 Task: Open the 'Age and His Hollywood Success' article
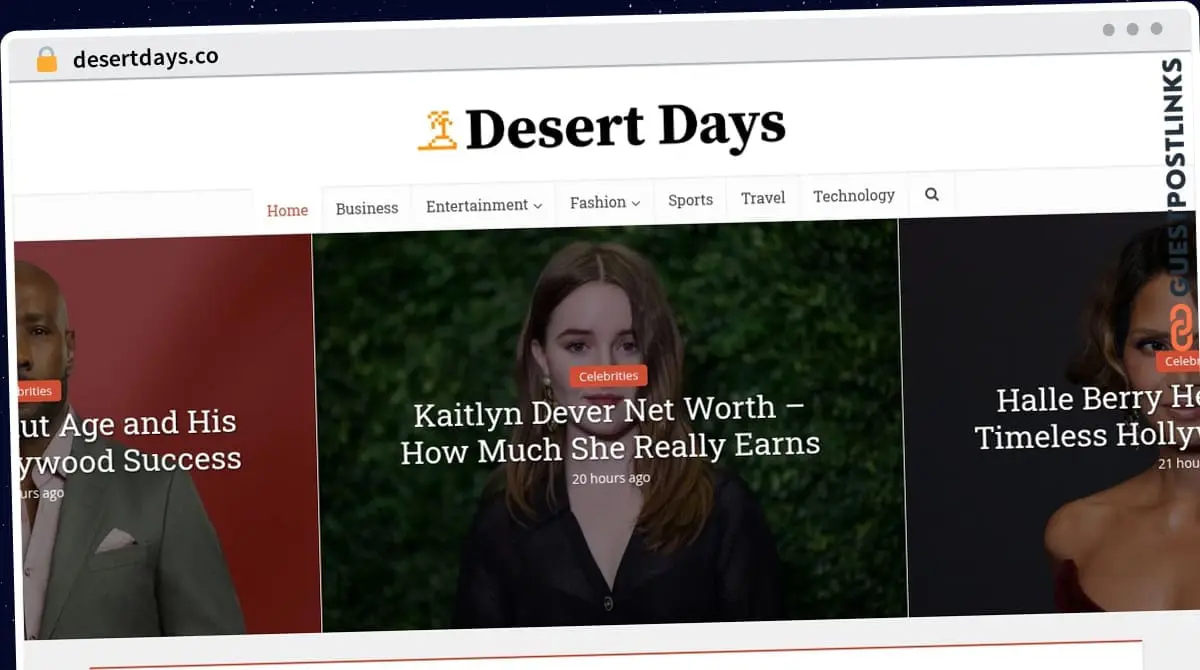click(x=128, y=441)
